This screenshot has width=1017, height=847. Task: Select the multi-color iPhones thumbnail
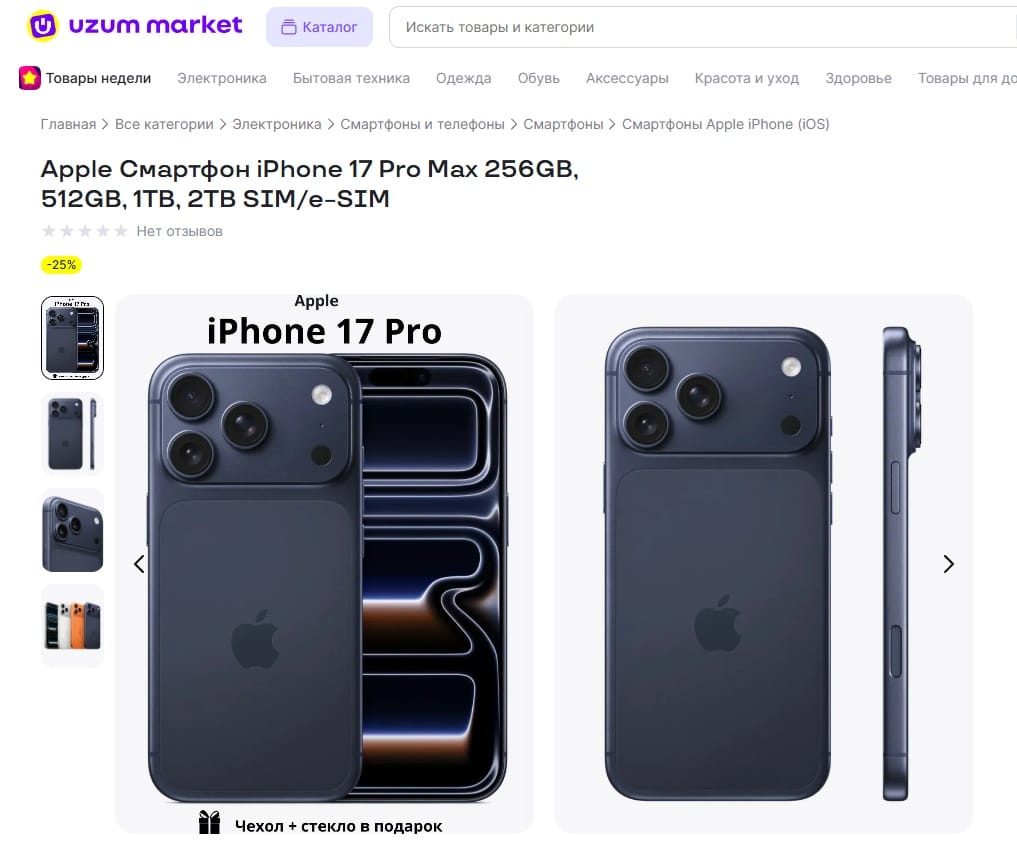coord(73,626)
